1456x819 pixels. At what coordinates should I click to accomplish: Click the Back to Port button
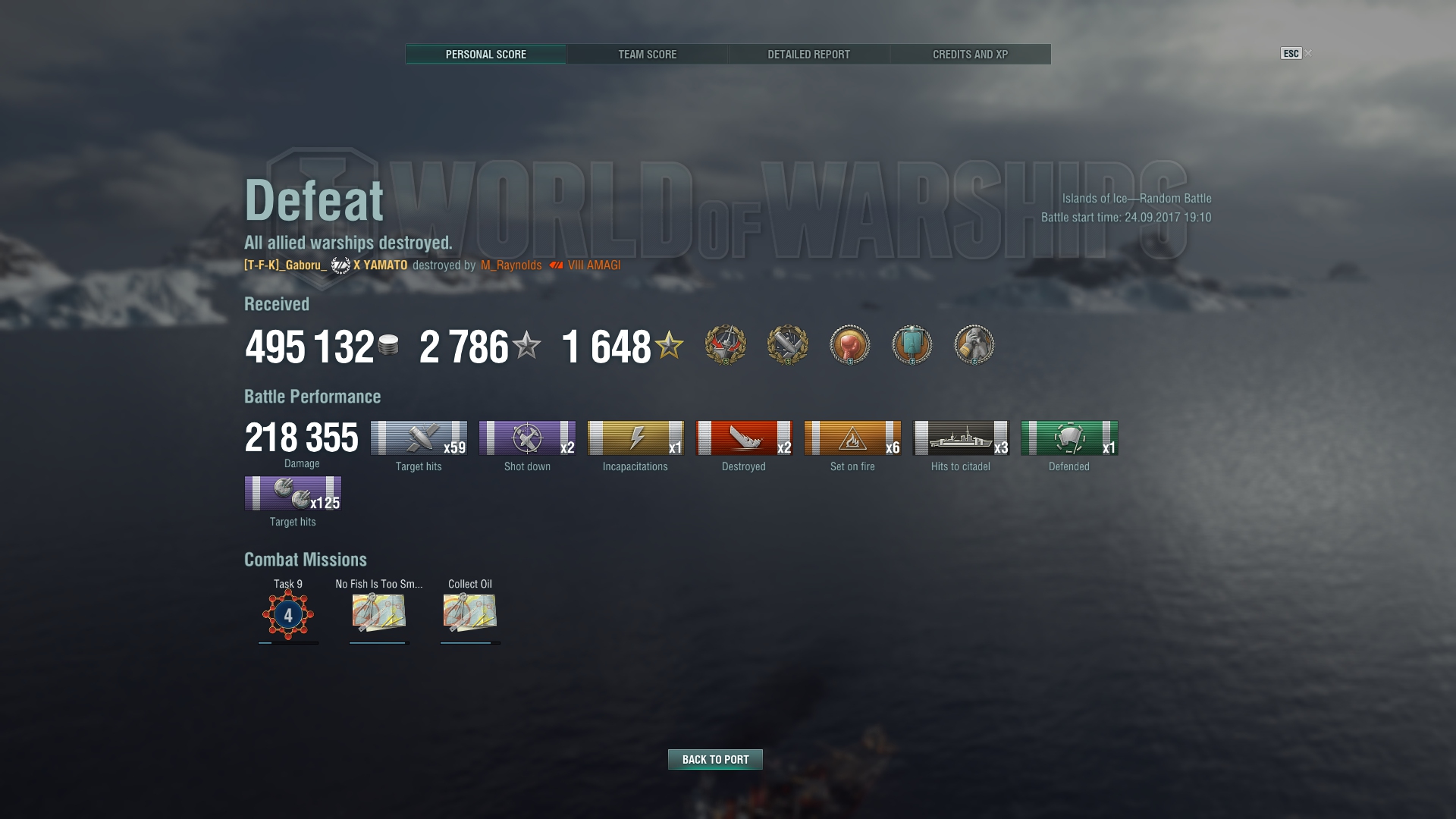coord(715,759)
